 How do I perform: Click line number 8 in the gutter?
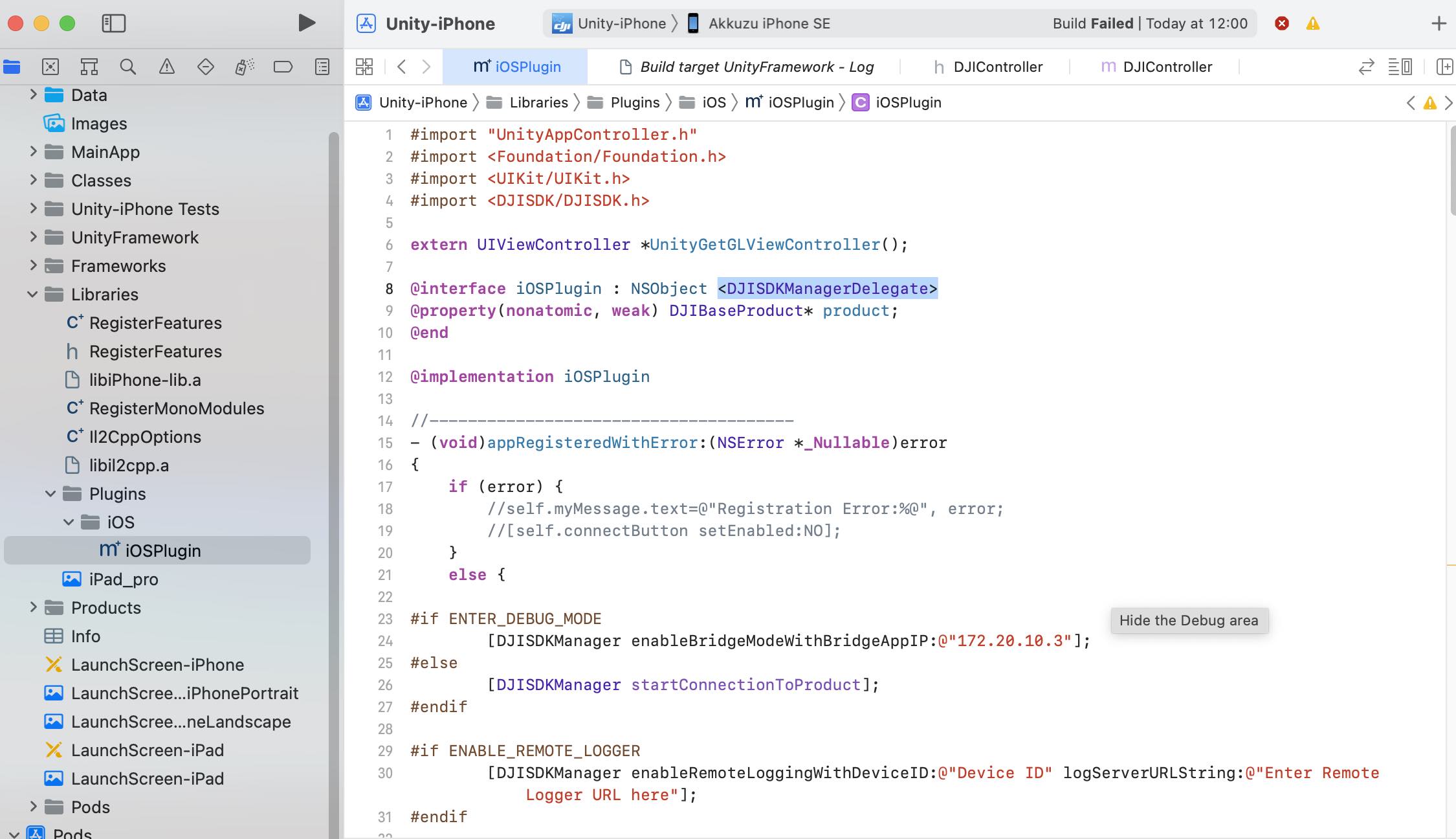point(389,289)
